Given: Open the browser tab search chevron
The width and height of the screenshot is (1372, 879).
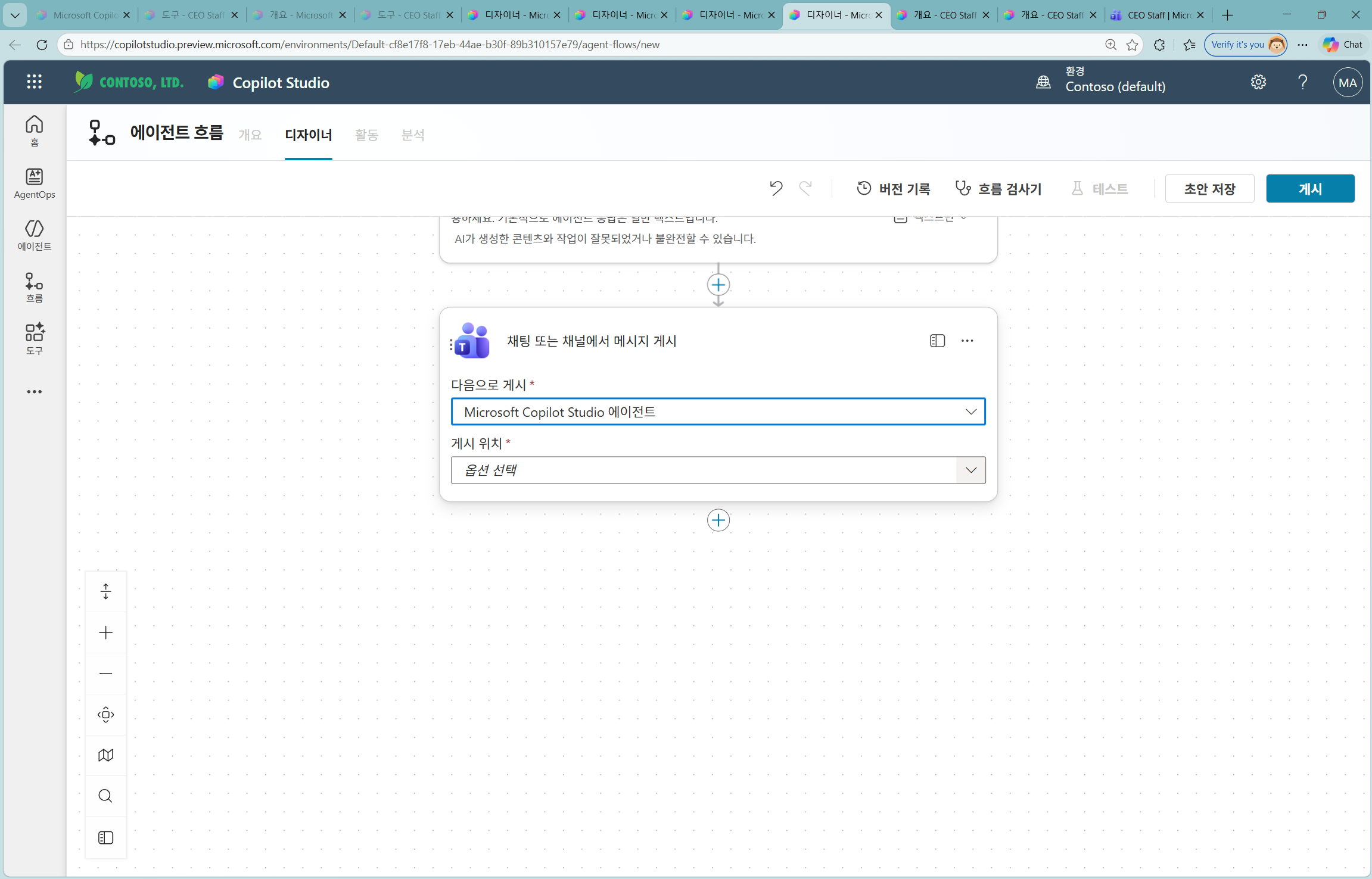Looking at the screenshot, I should tap(15, 15).
